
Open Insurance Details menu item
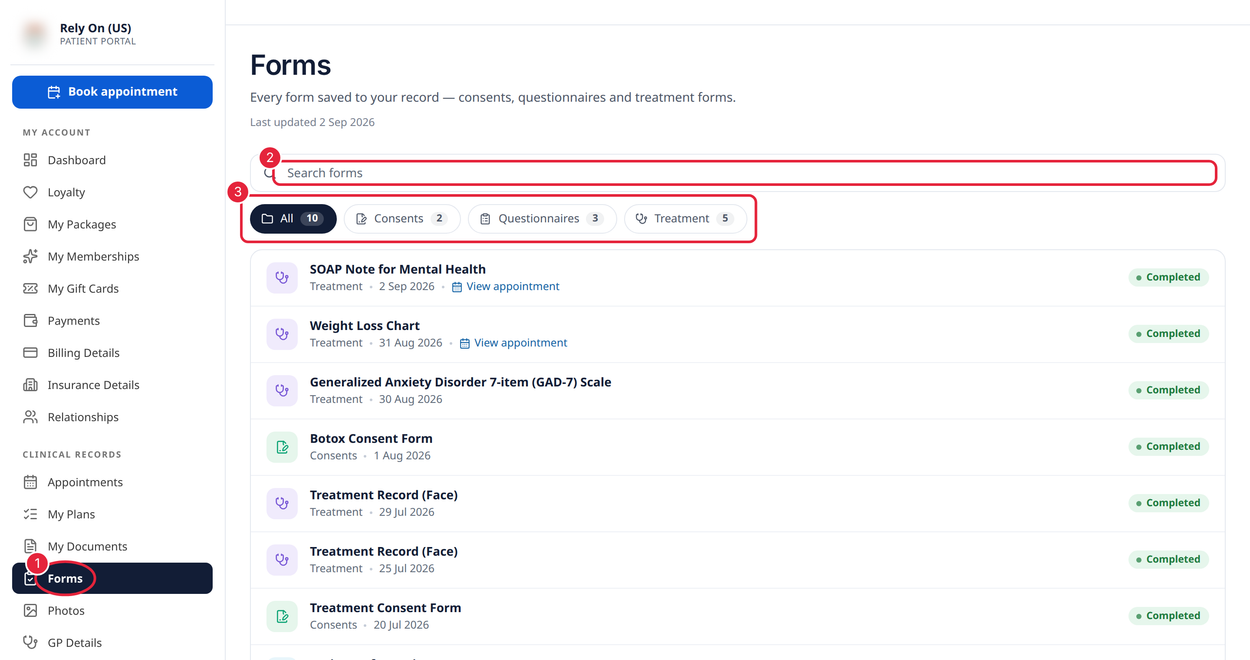(112, 384)
